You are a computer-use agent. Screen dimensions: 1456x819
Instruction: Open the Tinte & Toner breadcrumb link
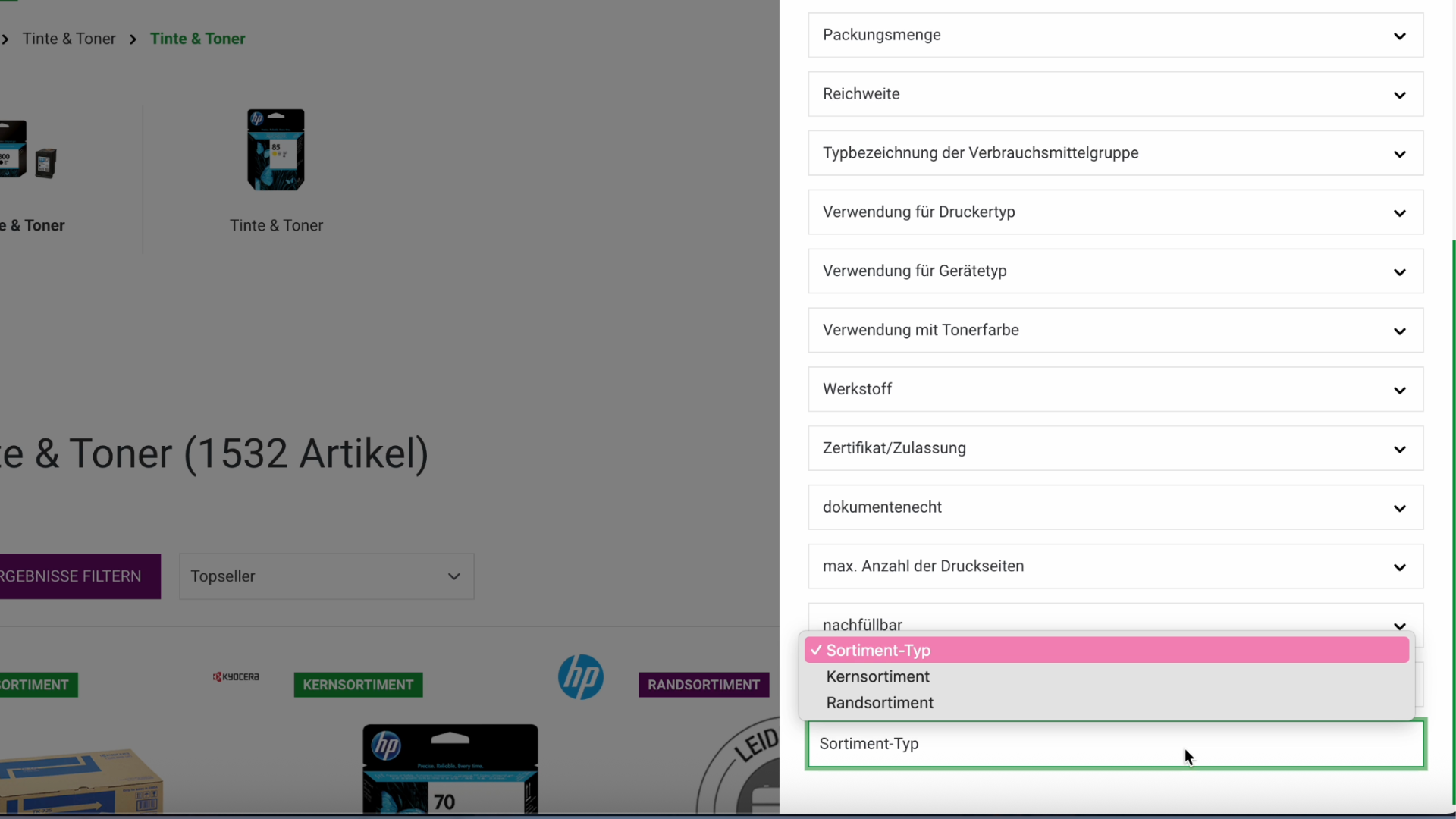coord(69,39)
